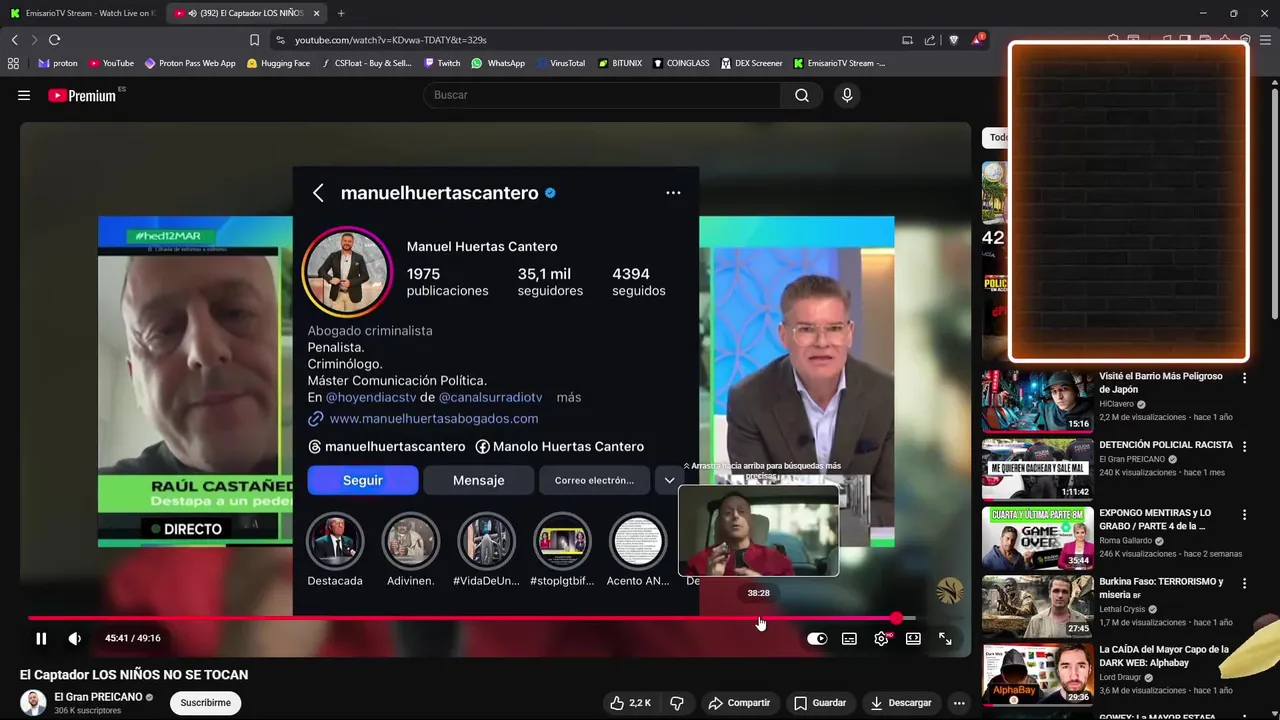Open WhatsApp bookmark
Image resolution: width=1280 pixels, height=720 pixels.
tap(498, 63)
